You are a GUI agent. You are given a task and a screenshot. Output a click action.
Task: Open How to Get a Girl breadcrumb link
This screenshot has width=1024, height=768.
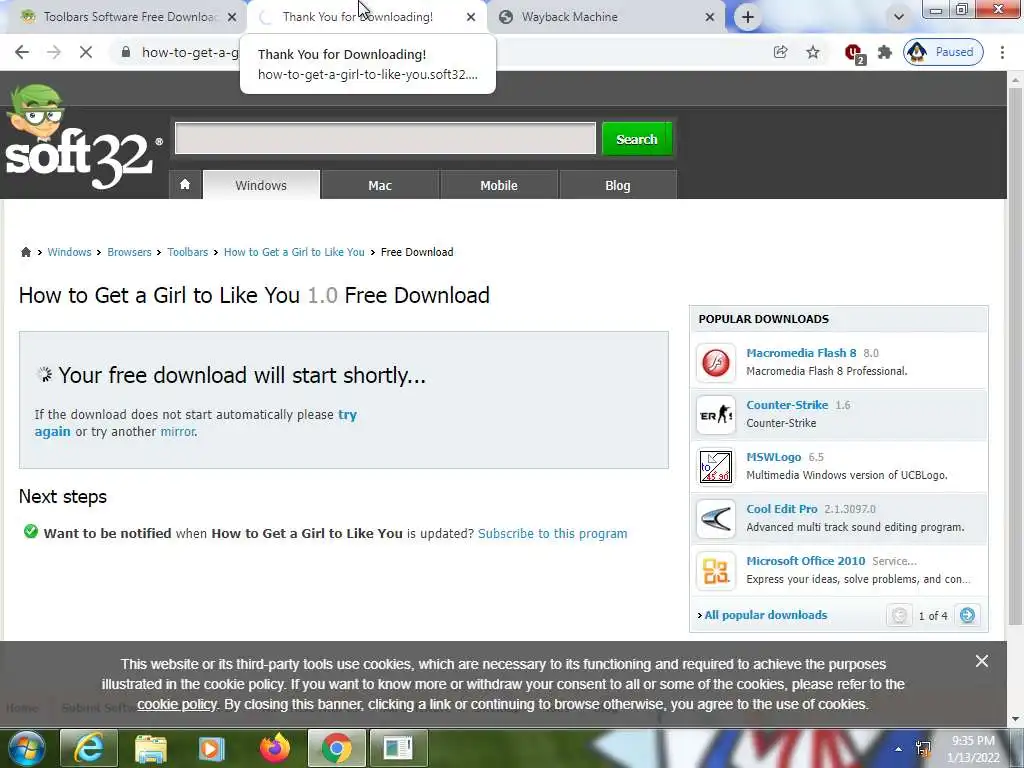click(x=294, y=252)
